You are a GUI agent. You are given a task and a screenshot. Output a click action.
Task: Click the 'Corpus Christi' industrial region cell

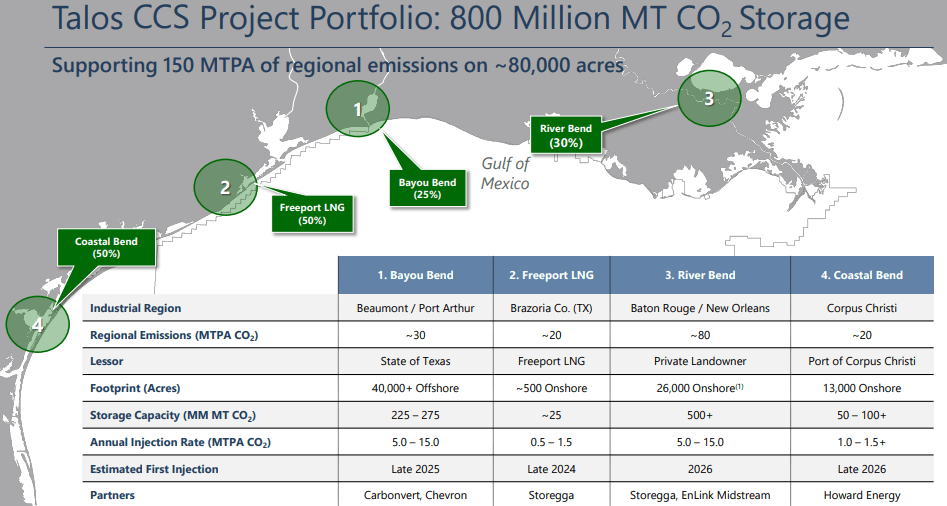862,308
